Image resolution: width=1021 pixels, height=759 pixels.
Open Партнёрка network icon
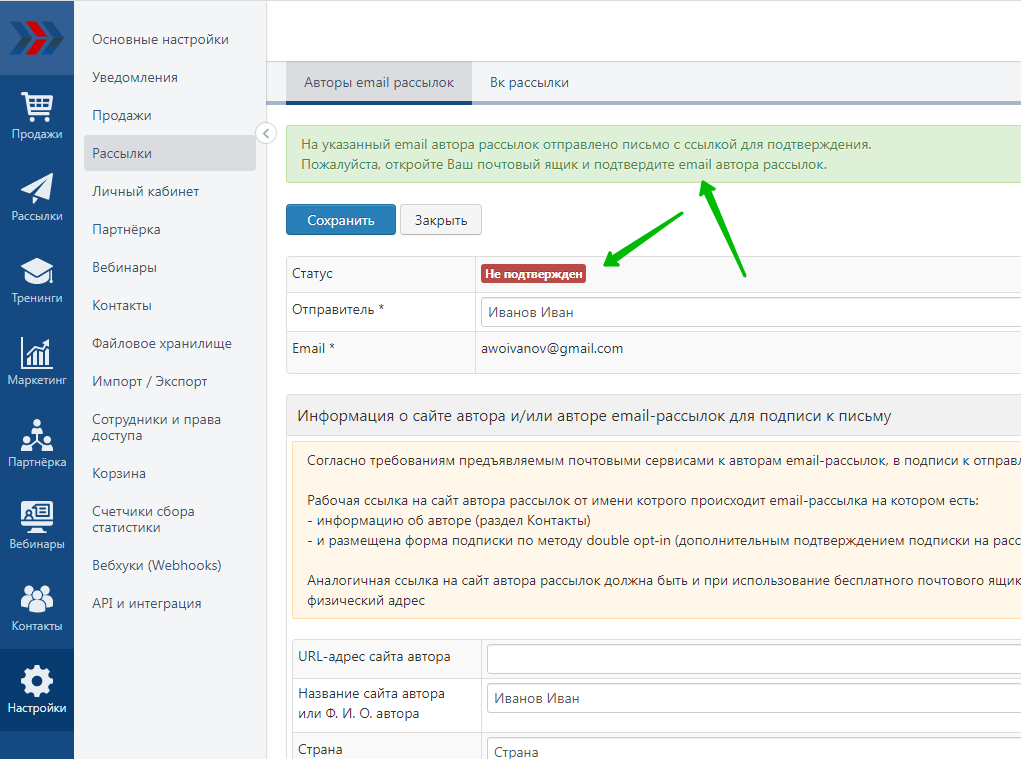(37, 435)
